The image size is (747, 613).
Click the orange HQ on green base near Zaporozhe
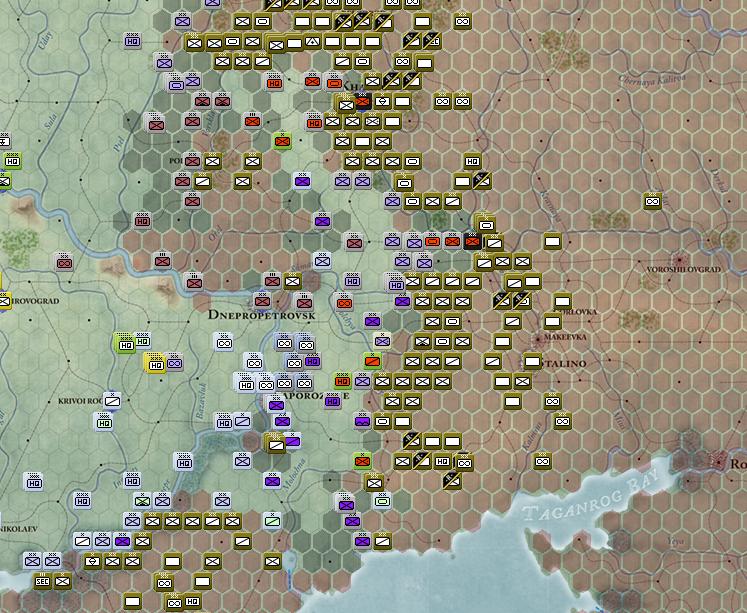pos(342,381)
